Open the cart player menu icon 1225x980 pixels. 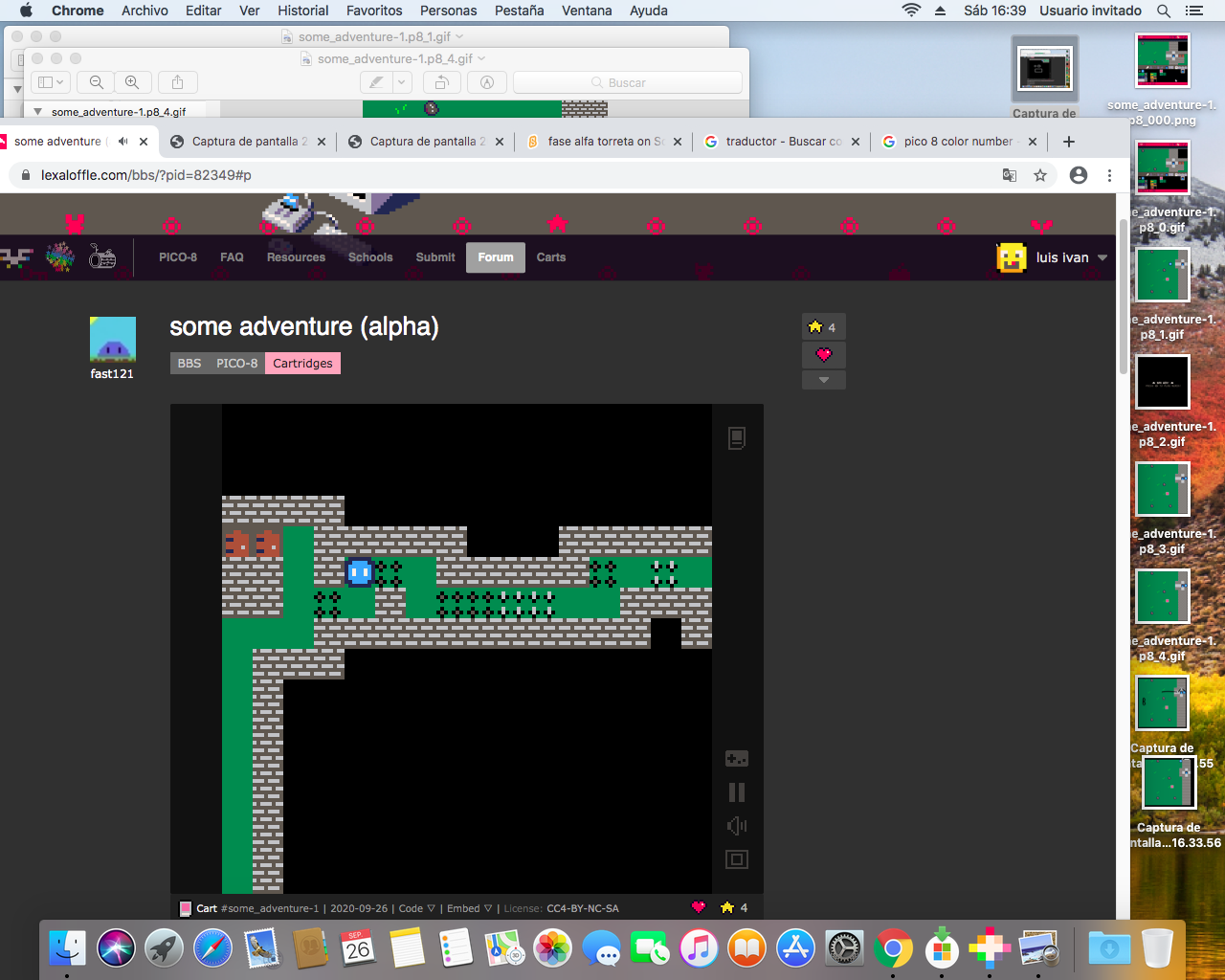point(736,438)
